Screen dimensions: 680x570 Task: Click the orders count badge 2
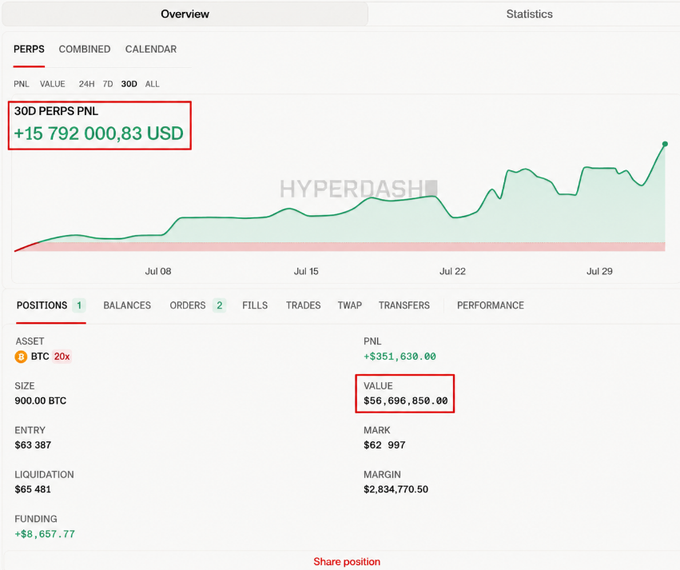click(219, 305)
